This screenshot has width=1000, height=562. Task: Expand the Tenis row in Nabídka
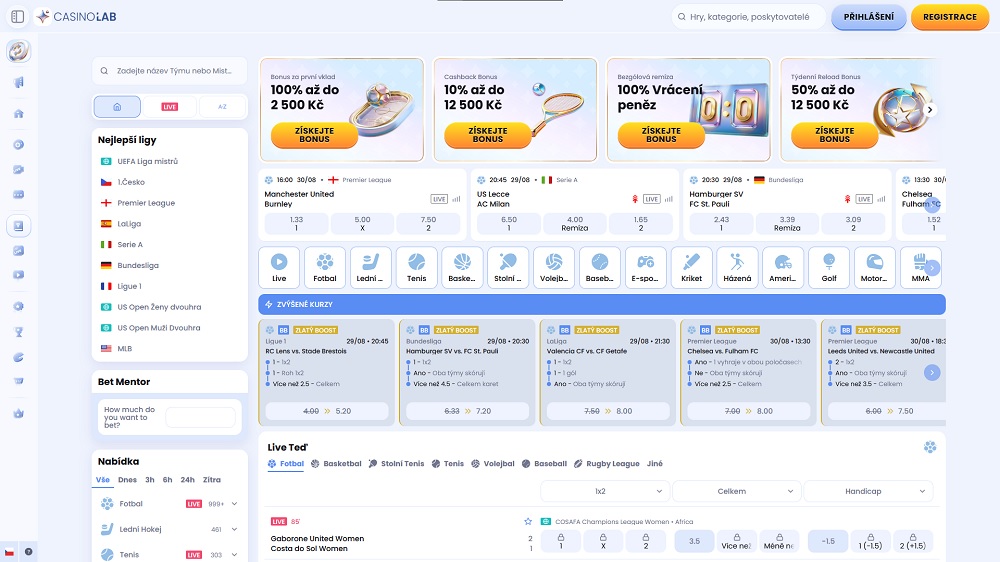pyautogui.click(x=235, y=555)
